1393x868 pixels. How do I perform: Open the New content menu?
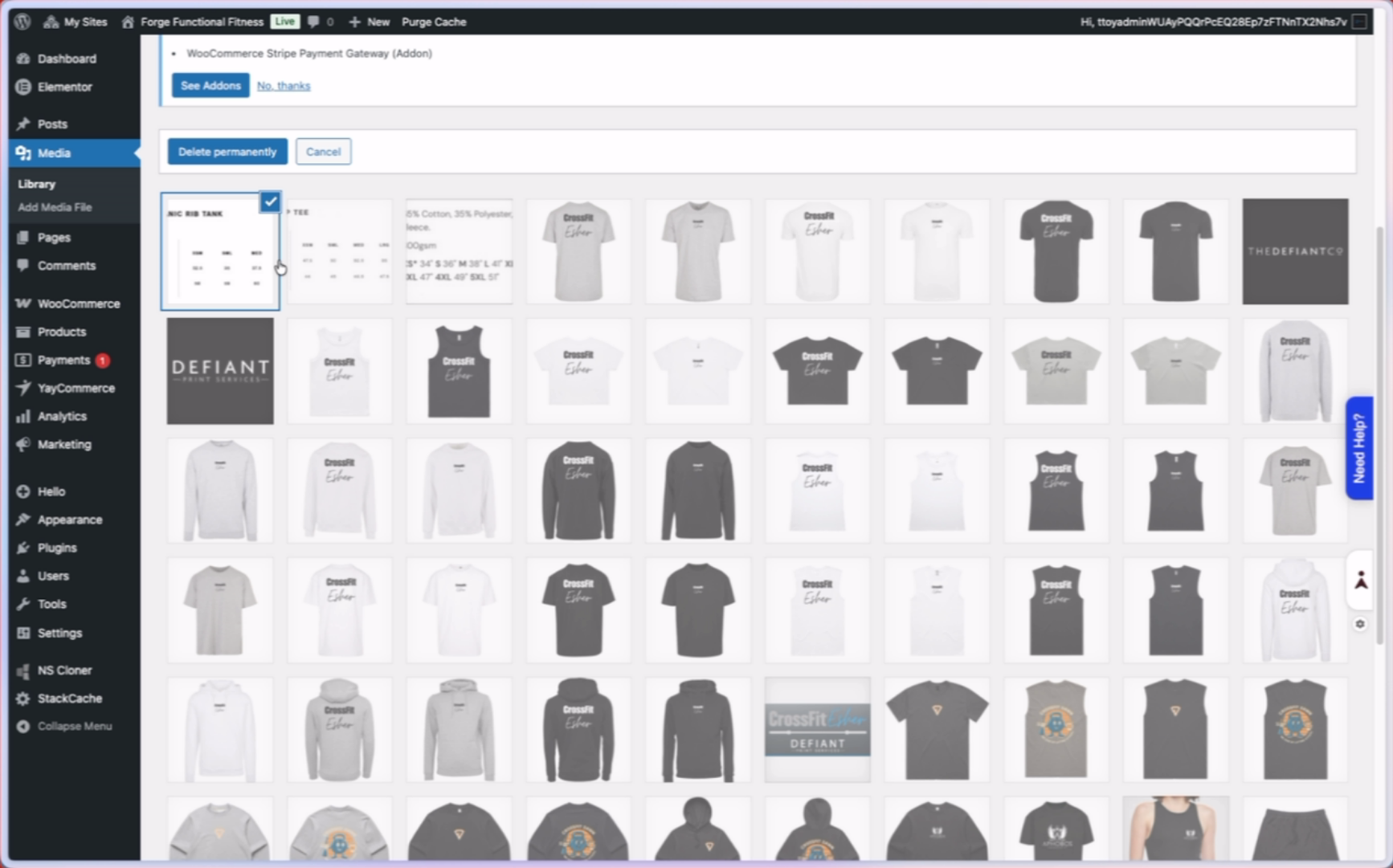[370, 22]
